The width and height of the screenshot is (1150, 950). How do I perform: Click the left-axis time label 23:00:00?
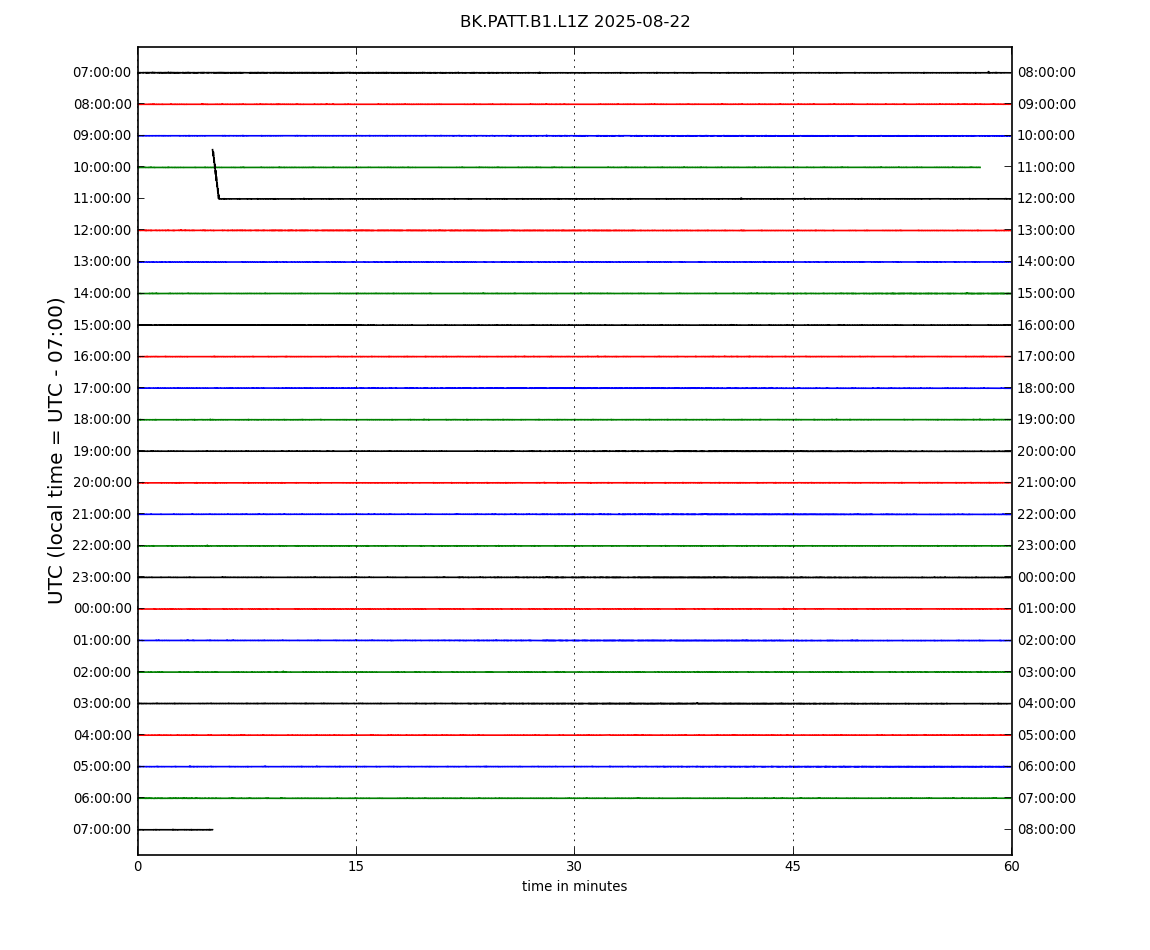pyautogui.click(x=102, y=577)
